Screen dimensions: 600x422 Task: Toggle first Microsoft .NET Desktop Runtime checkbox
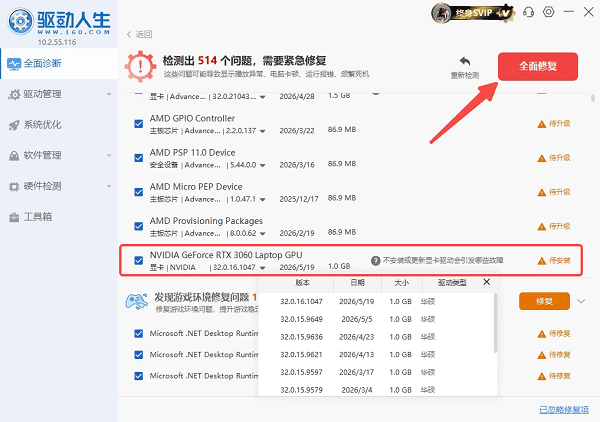tap(139, 334)
